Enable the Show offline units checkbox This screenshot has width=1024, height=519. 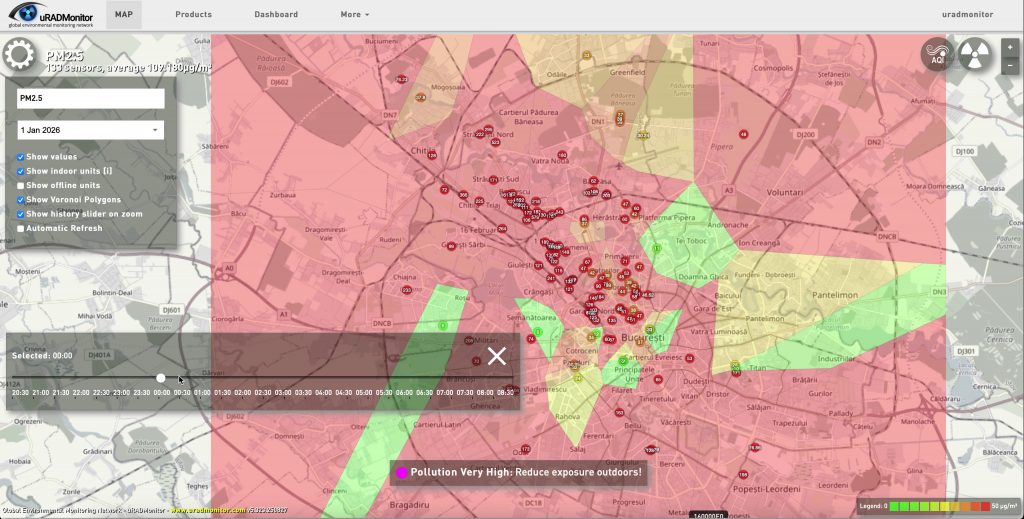pos(21,186)
